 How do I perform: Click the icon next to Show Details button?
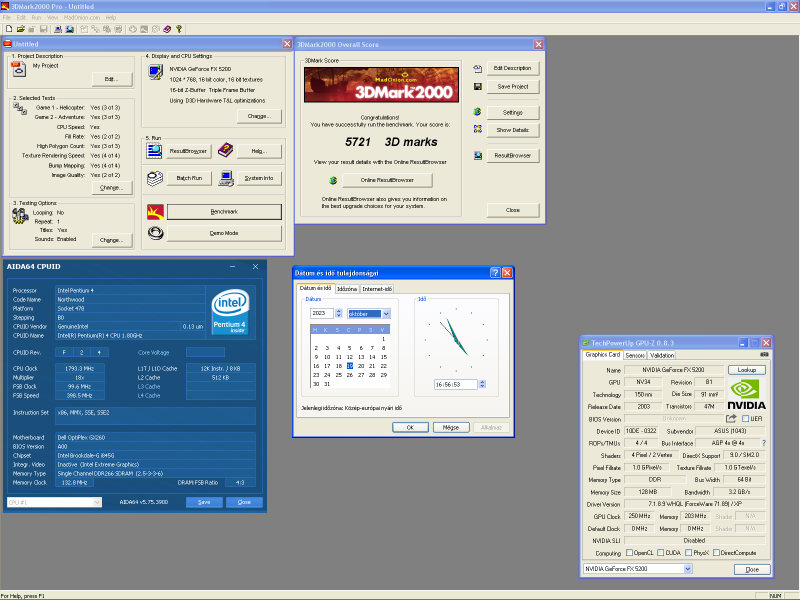478,129
